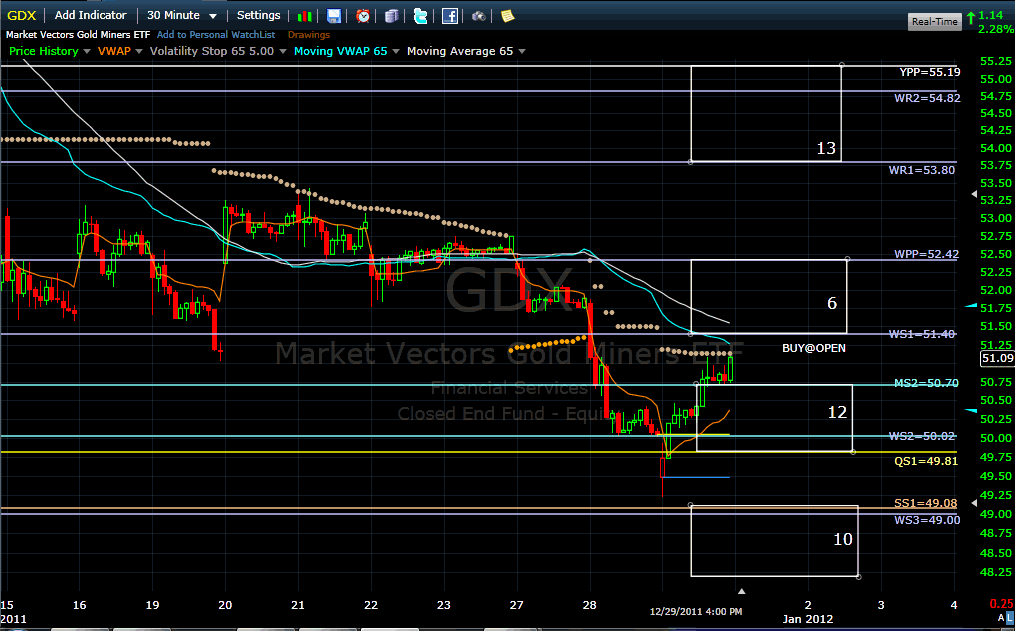Click the YPP=55.19 pivot label
Screen dimensions: 1015x631
pyautogui.click(x=930, y=72)
